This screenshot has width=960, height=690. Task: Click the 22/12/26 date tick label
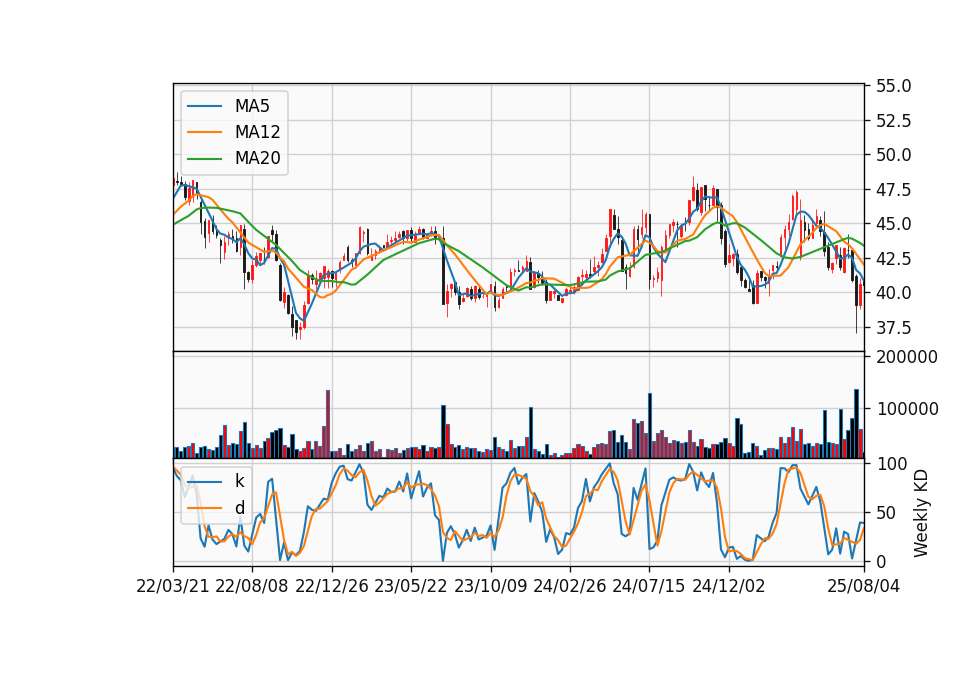point(332,586)
